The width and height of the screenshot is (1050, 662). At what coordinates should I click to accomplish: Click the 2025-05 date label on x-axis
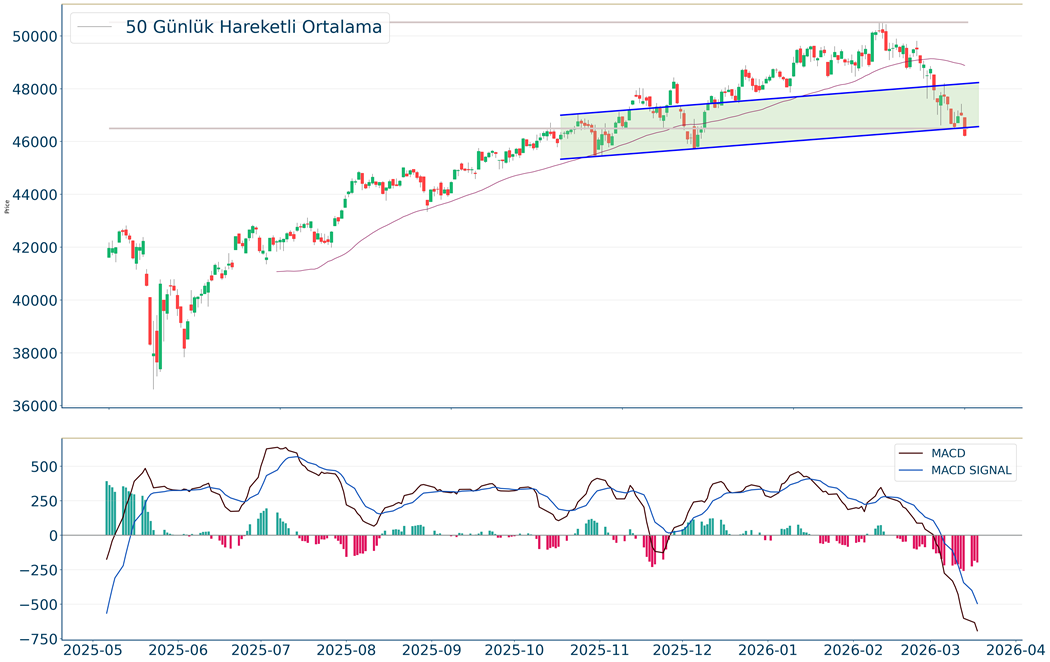[92, 650]
